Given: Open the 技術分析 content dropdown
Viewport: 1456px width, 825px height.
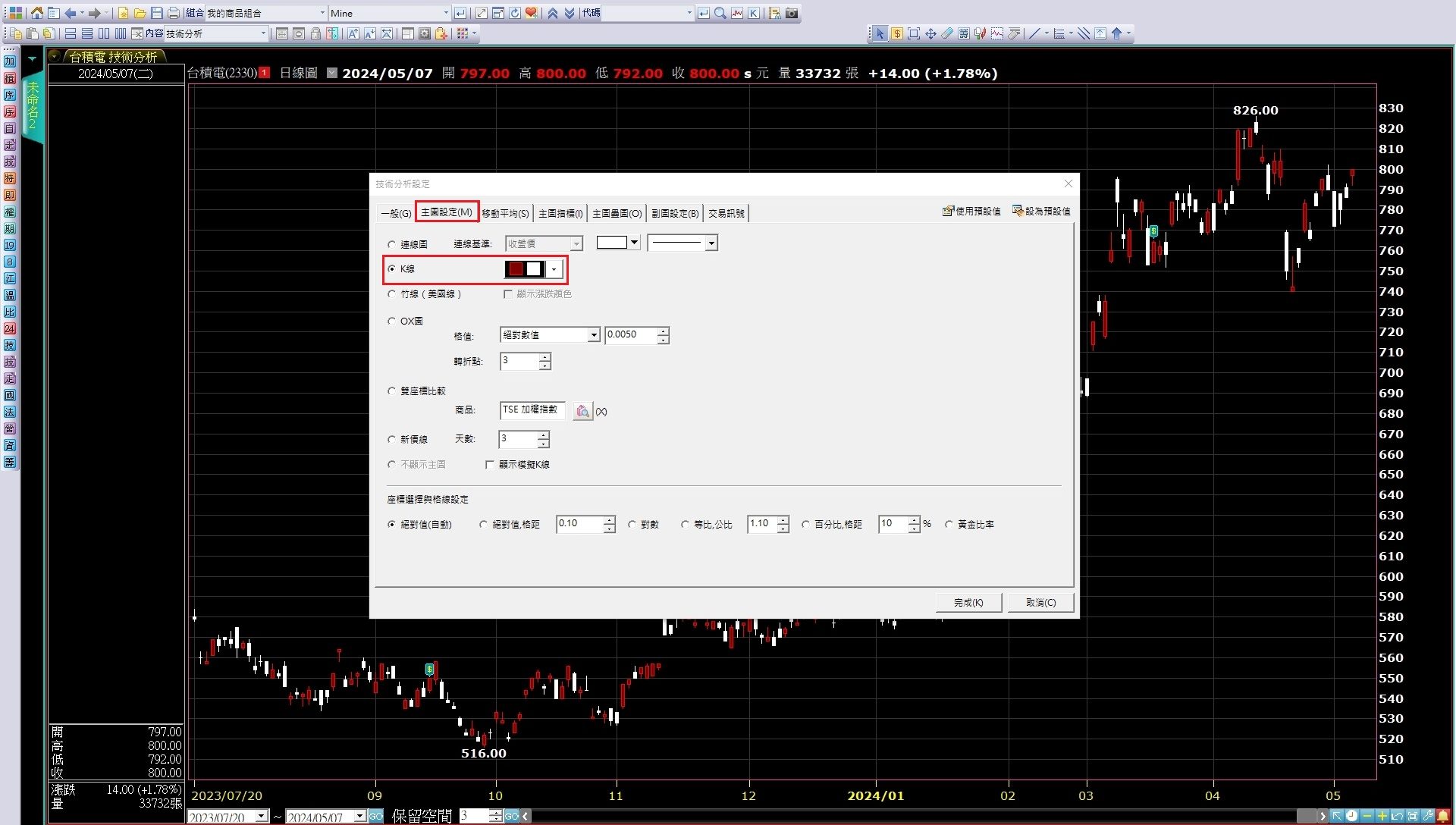Looking at the screenshot, I should tap(263, 33).
